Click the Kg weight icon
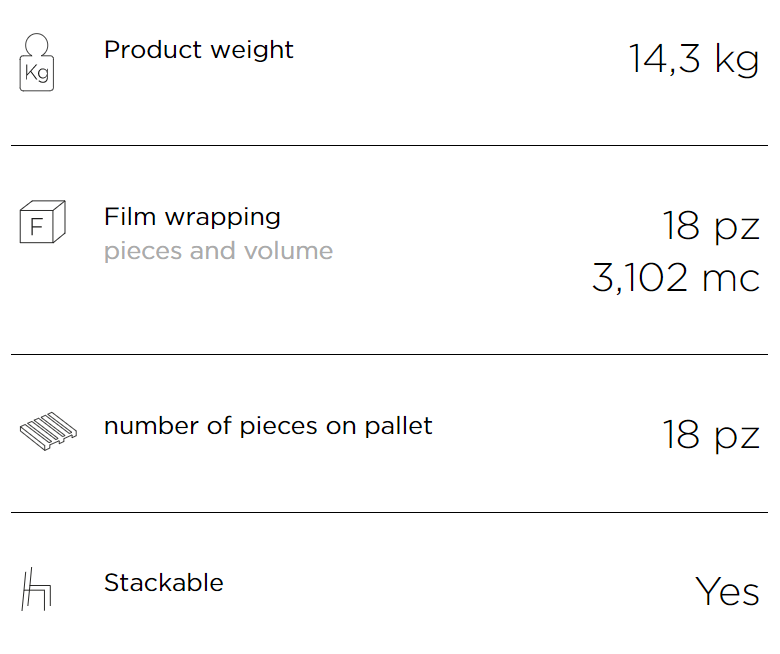 pos(36,62)
